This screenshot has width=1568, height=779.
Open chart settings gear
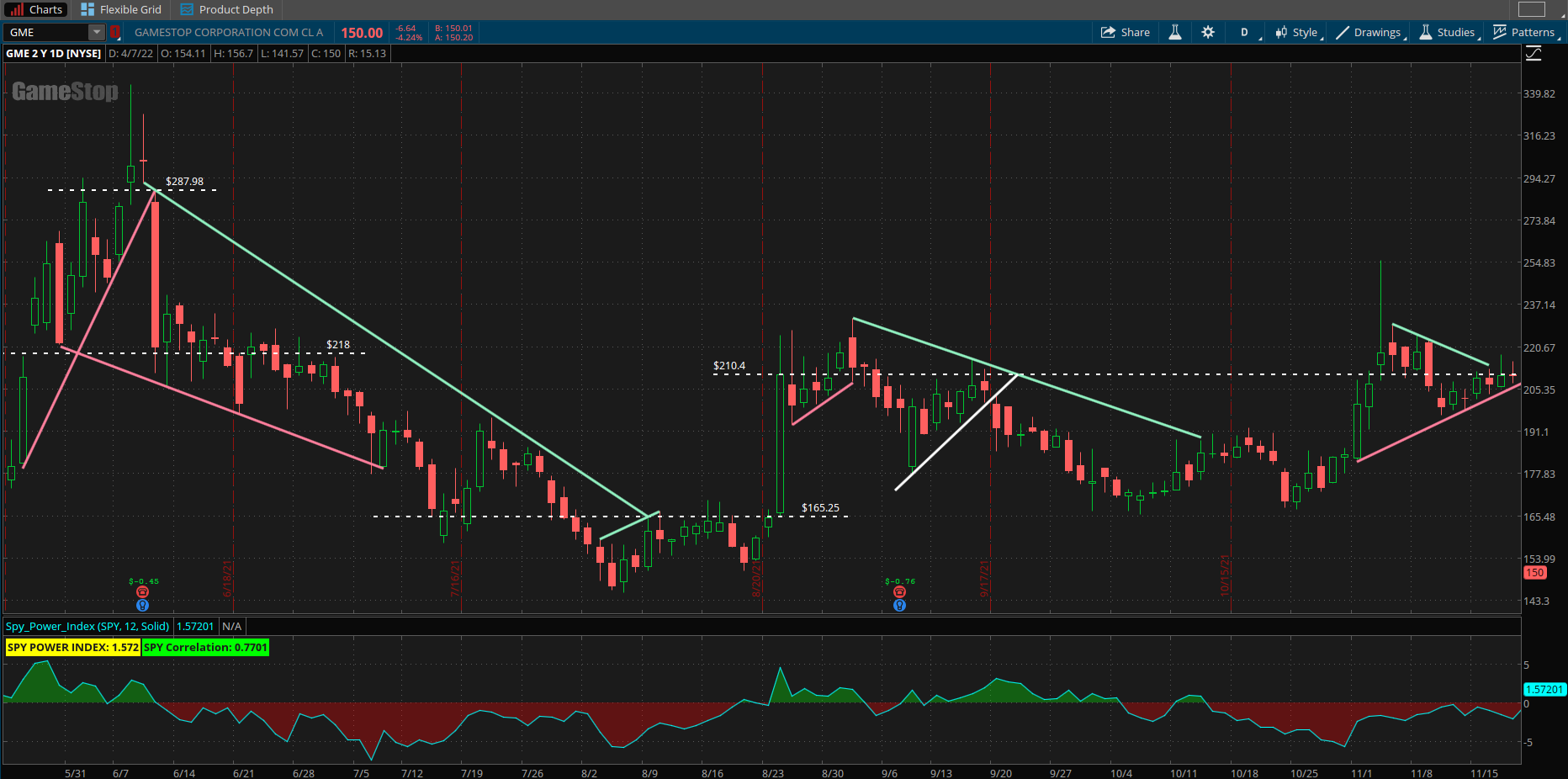pyautogui.click(x=1208, y=32)
